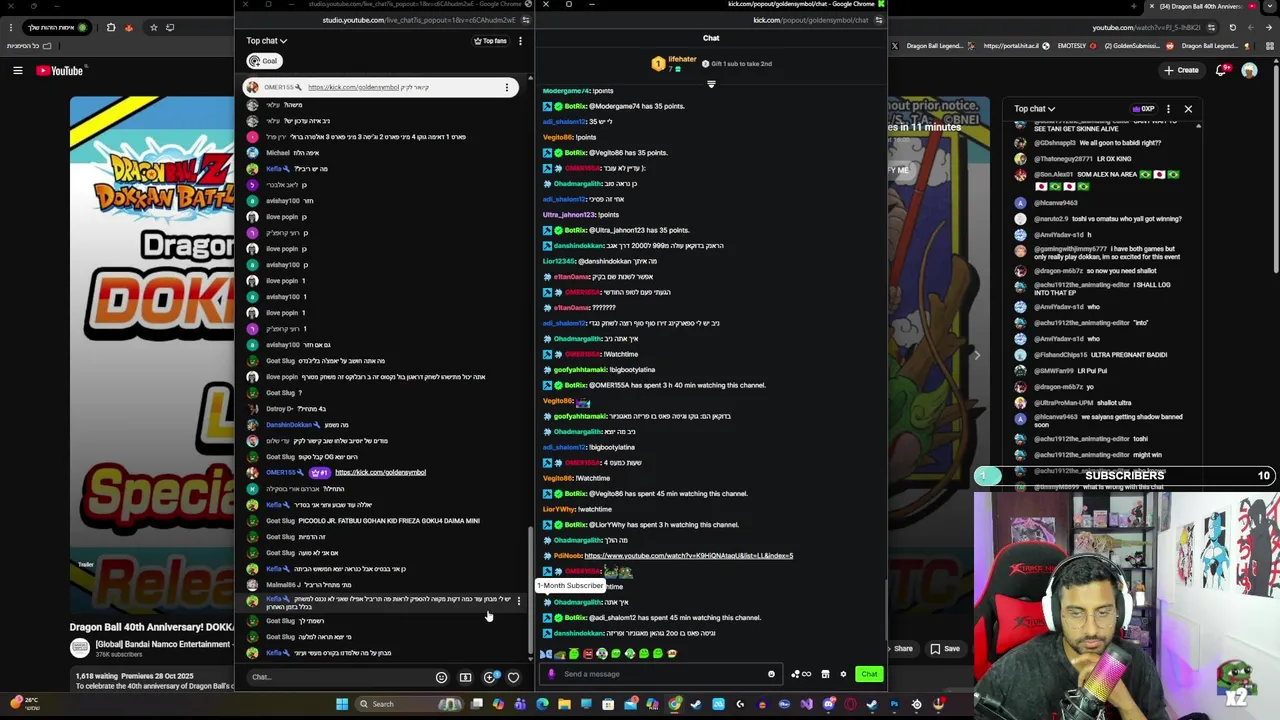1280x720 pixels.
Task: Open the YouTube hamburger guide menu
Action: pyautogui.click(x=17, y=70)
